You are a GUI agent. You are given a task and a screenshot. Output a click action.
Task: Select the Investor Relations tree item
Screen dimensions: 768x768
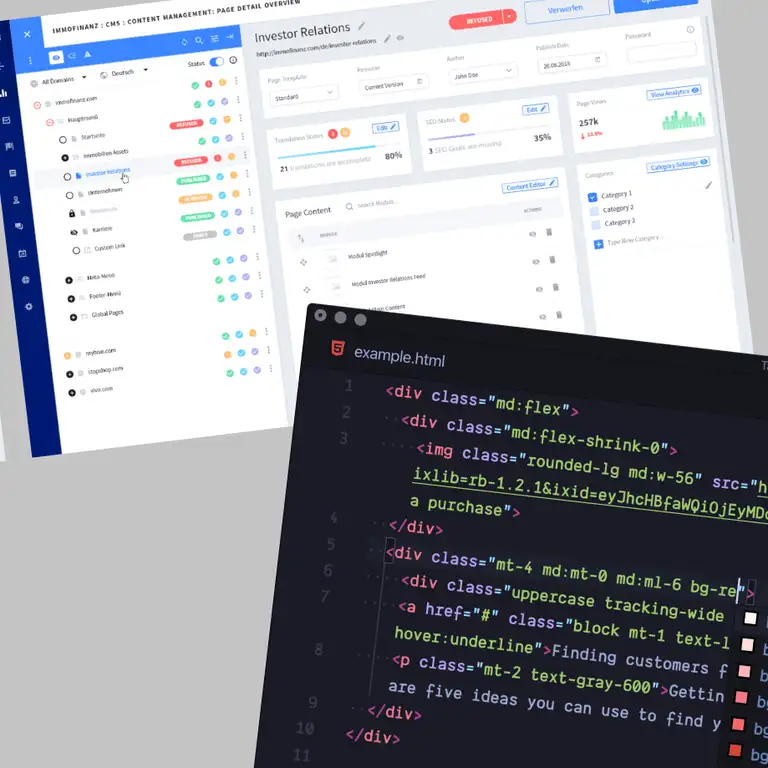point(107,172)
